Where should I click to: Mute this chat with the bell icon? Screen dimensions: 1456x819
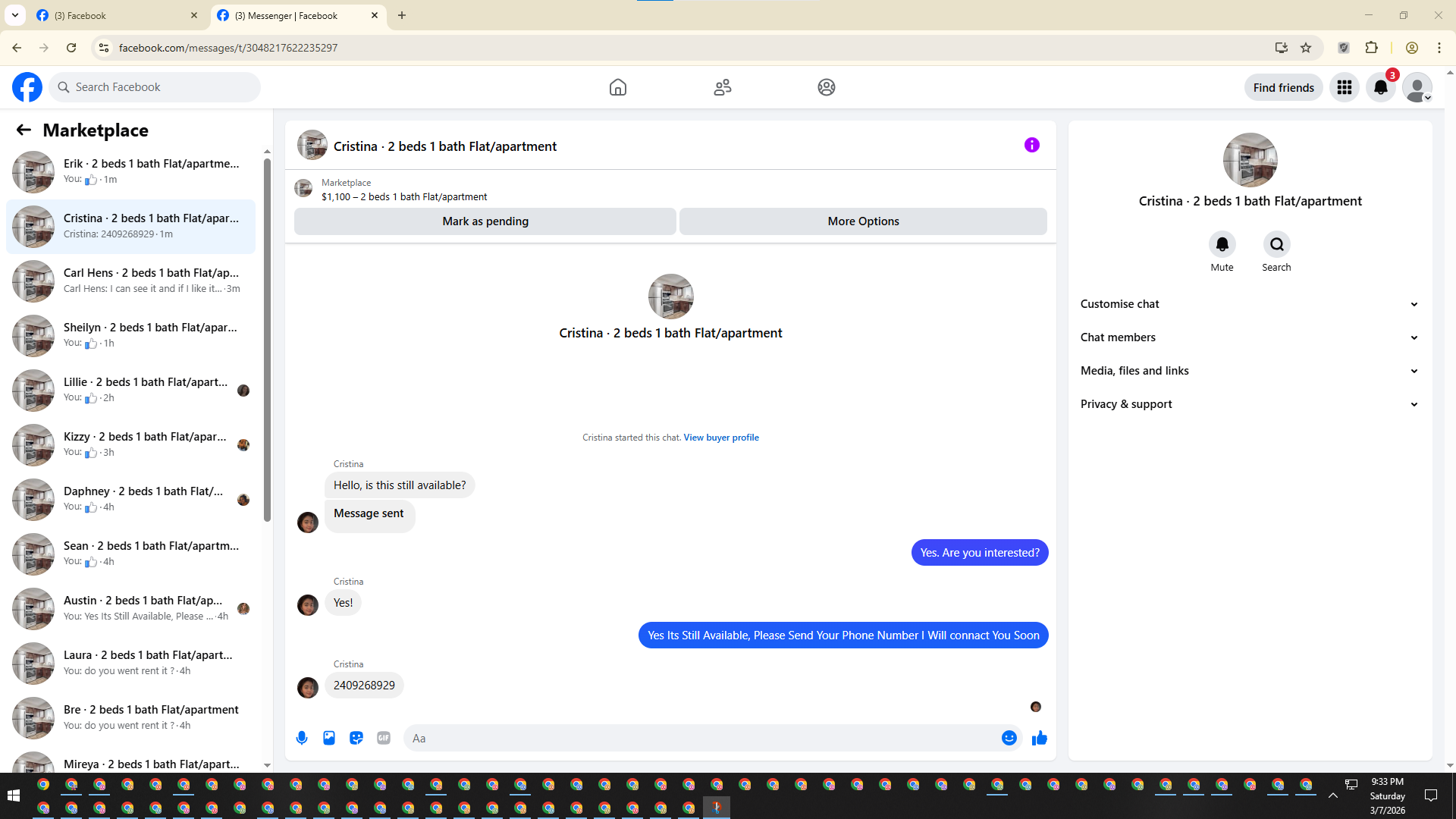tap(1222, 244)
